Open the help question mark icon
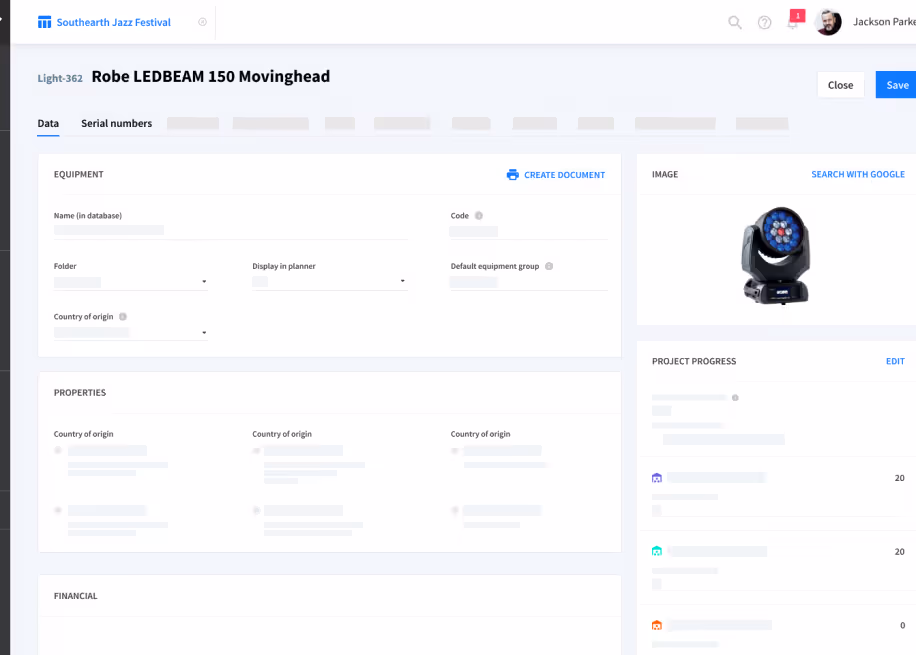Image resolution: width=916 pixels, height=655 pixels. coord(764,22)
